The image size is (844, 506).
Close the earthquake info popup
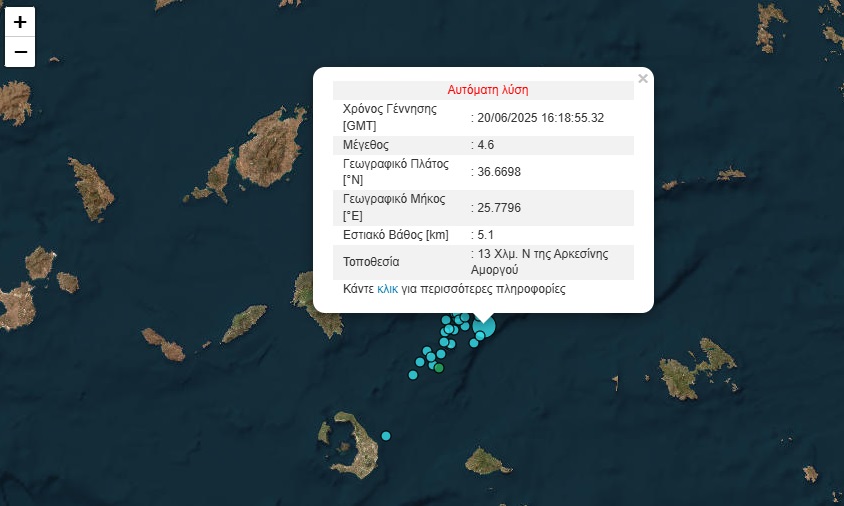pyautogui.click(x=643, y=79)
